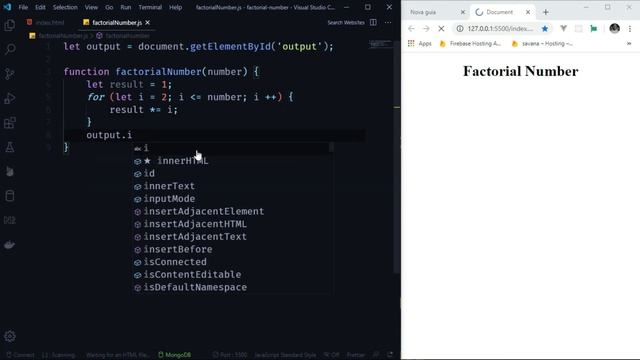The image size is (640, 360).
Task: Click the breadcrumb factorialNumber function symbol
Action: [124, 36]
